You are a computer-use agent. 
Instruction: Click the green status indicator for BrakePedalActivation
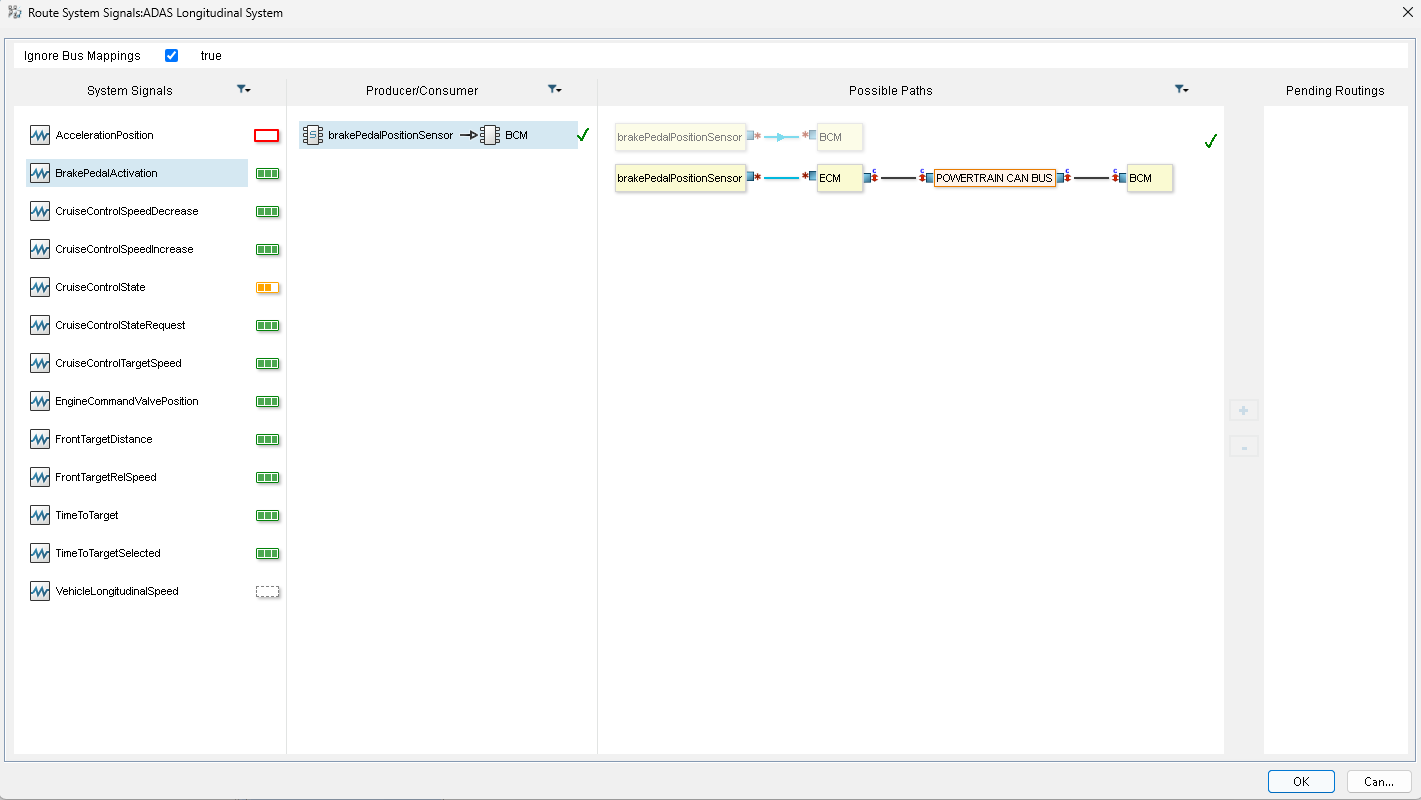tap(267, 173)
